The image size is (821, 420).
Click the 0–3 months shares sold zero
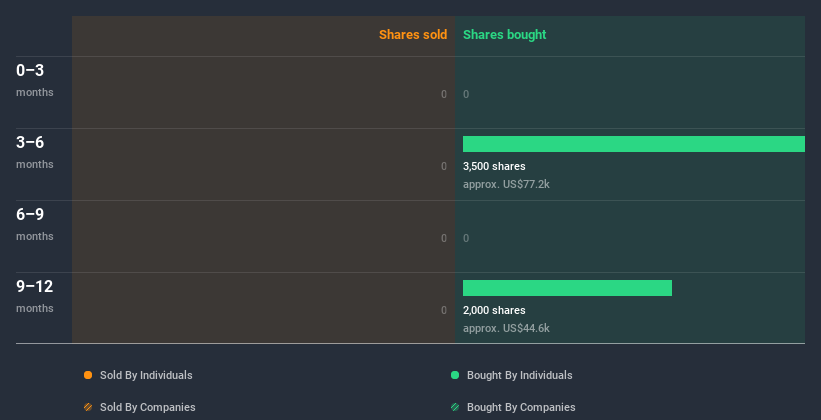click(x=444, y=94)
